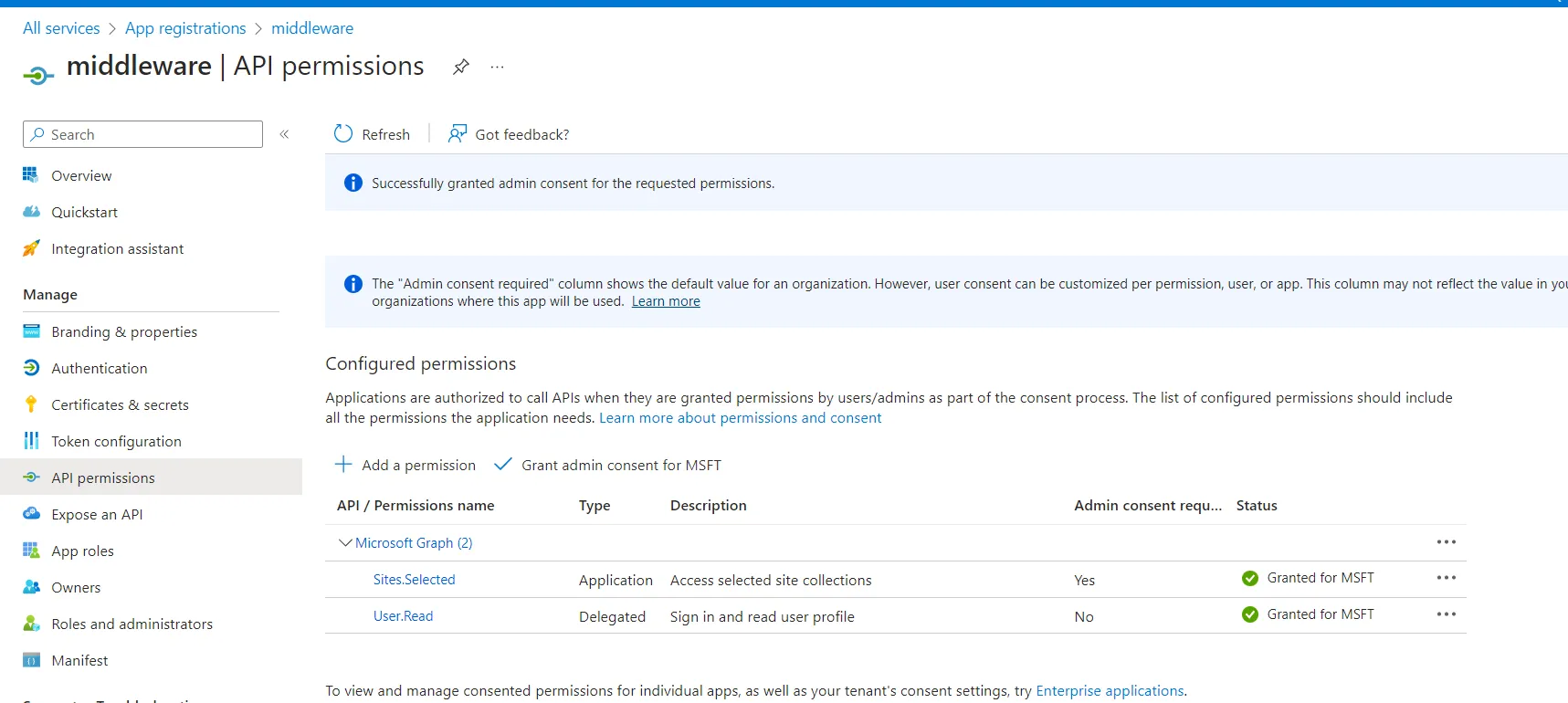Image resolution: width=1568 pixels, height=703 pixels.
Task: Click the Got feedback person icon
Action: coord(458,134)
